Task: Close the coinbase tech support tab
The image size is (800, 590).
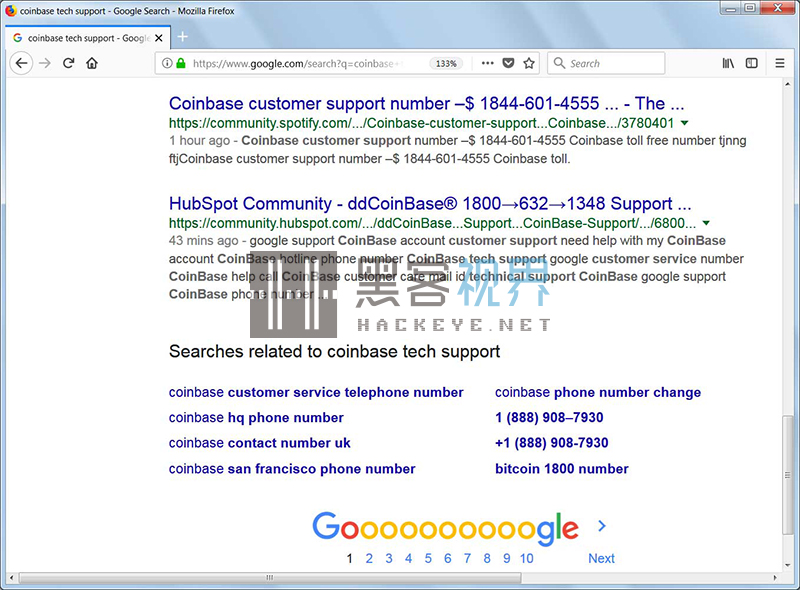Action: click(159, 38)
